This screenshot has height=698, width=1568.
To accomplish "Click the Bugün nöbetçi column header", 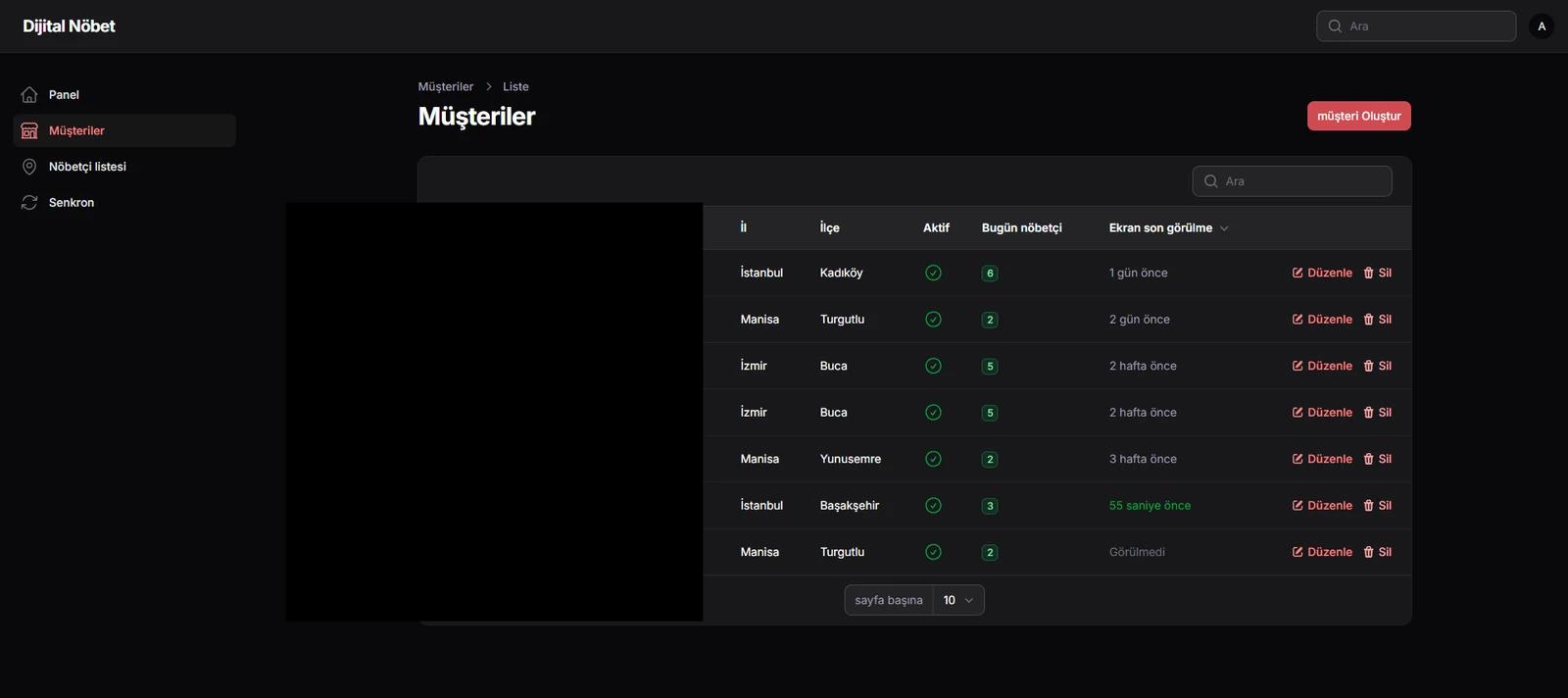I will click(1022, 228).
